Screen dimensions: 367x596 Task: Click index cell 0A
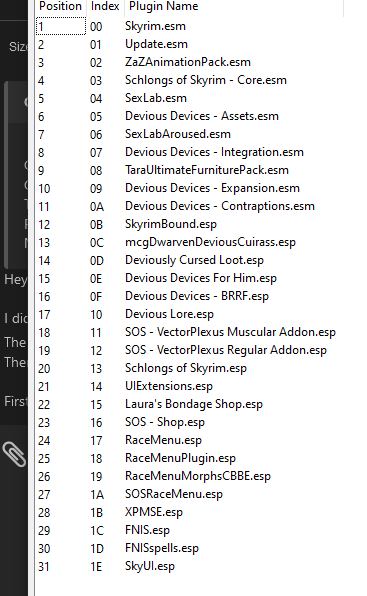point(97,207)
